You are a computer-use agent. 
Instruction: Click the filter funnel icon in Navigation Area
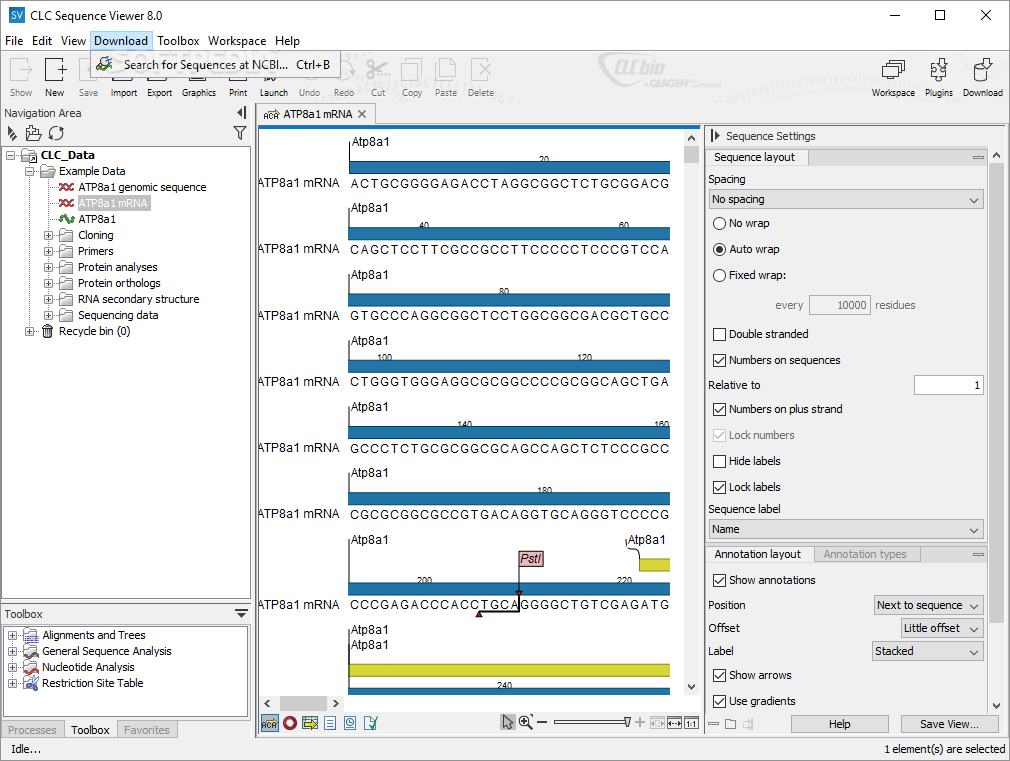point(240,133)
